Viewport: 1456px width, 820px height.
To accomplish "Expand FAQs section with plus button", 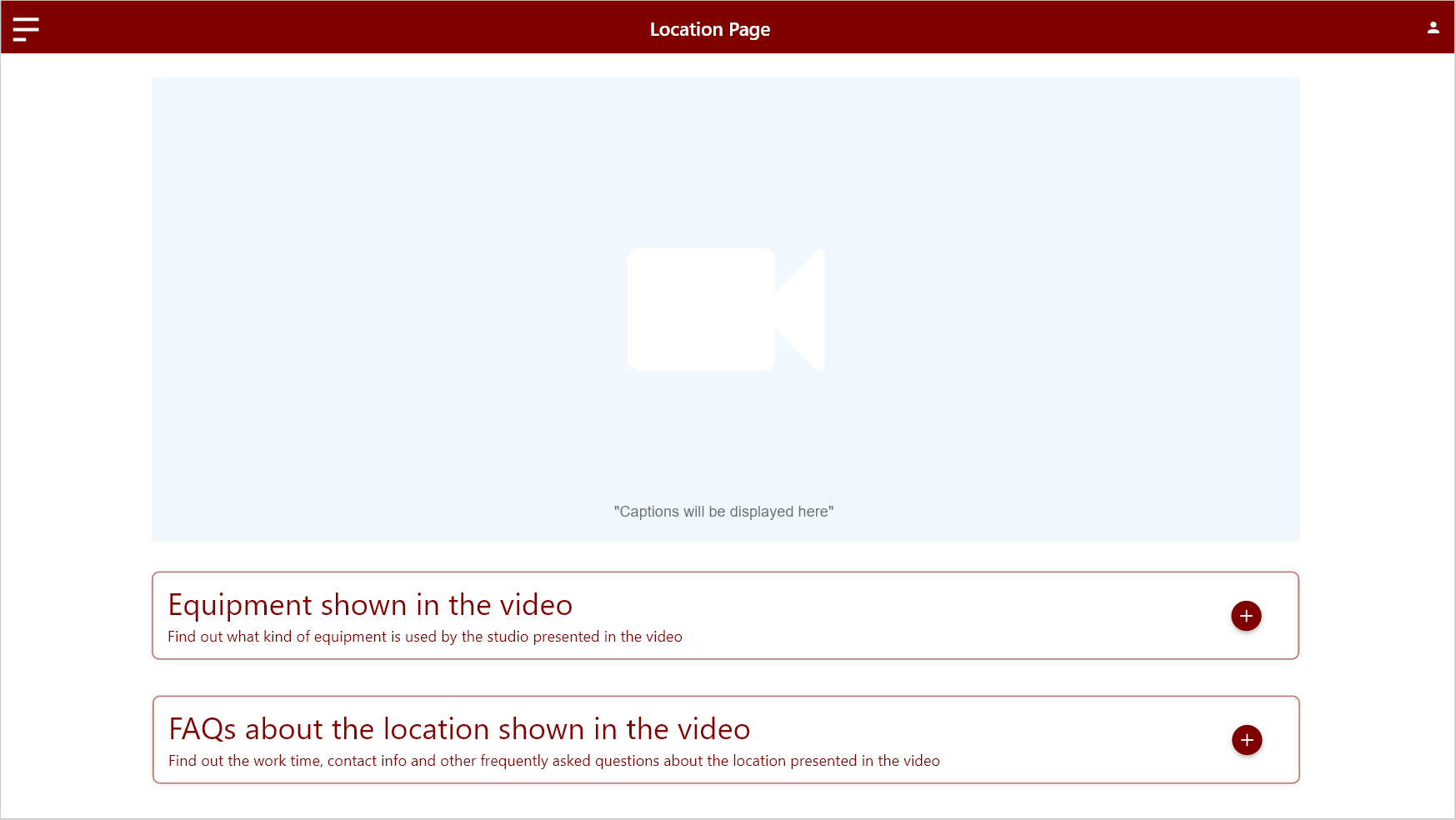I will click(1247, 740).
